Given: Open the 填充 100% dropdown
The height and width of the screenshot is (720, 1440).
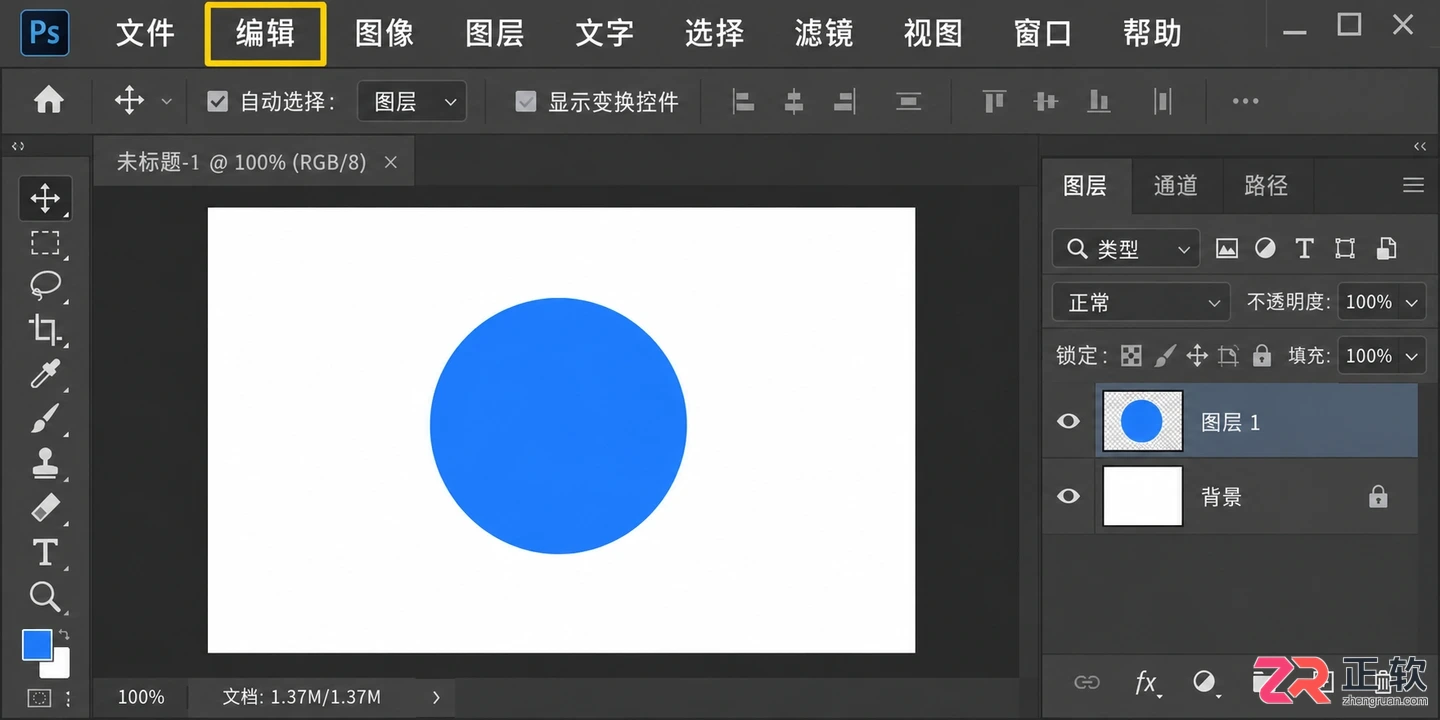Looking at the screenshot, I should (x=1382, y=355).
